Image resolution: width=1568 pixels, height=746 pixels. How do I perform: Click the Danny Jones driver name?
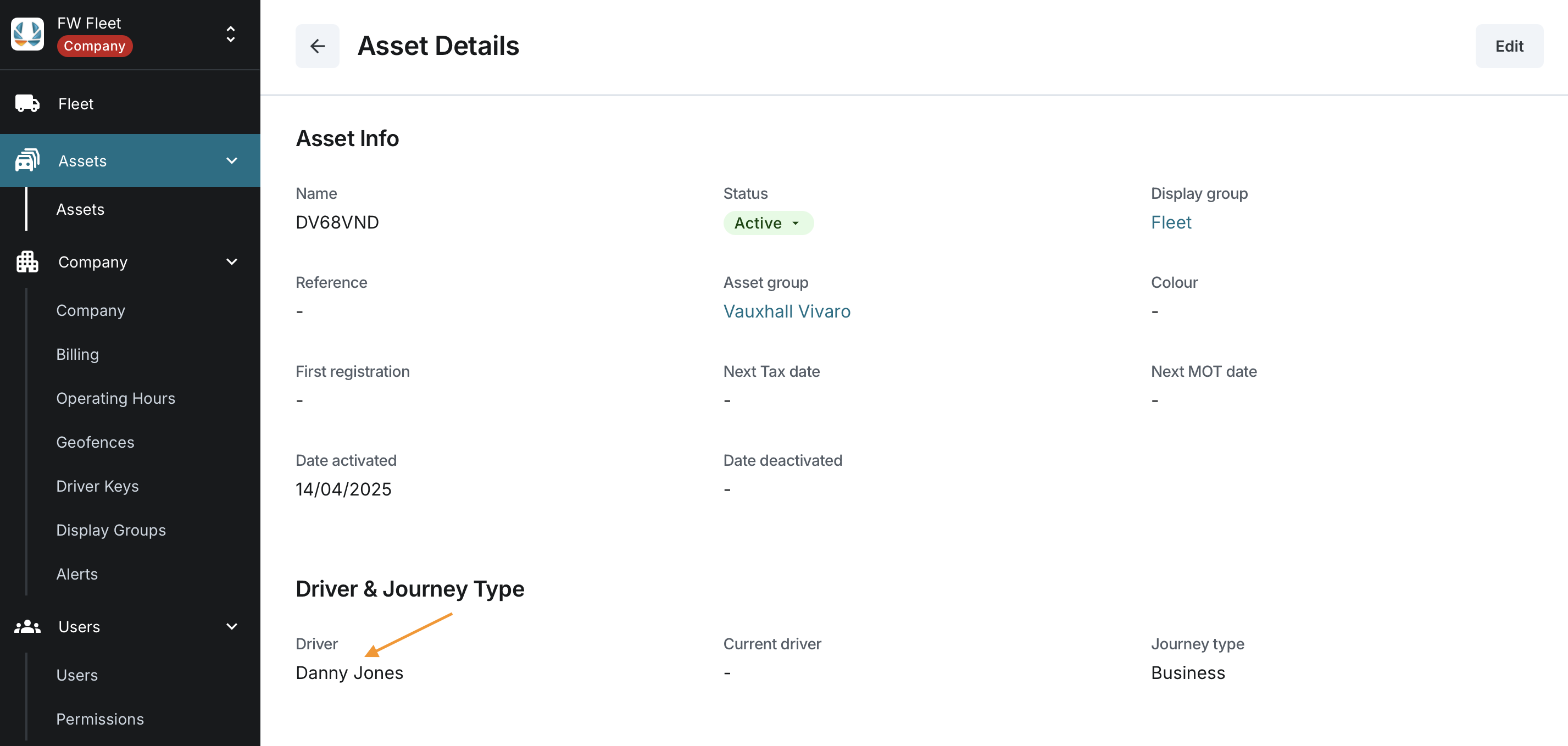point(349,673)
